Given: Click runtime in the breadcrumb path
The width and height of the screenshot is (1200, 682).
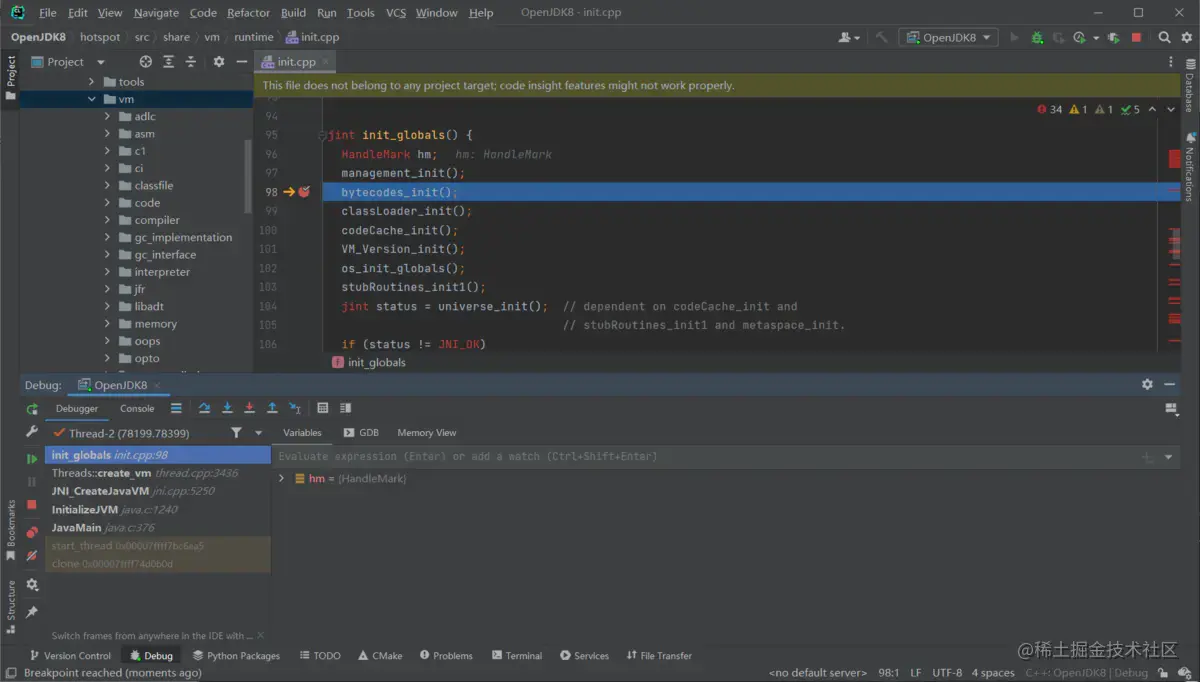Looking at the screenshot, I should [x=254, y=37].
